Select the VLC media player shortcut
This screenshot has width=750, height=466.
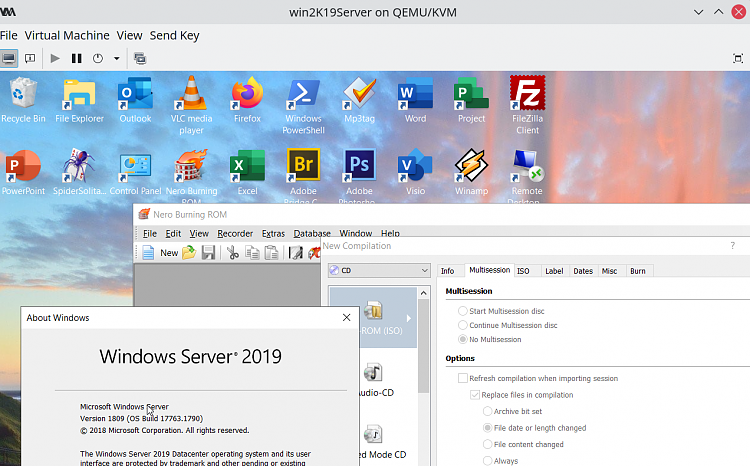click(x=191, y=106)
